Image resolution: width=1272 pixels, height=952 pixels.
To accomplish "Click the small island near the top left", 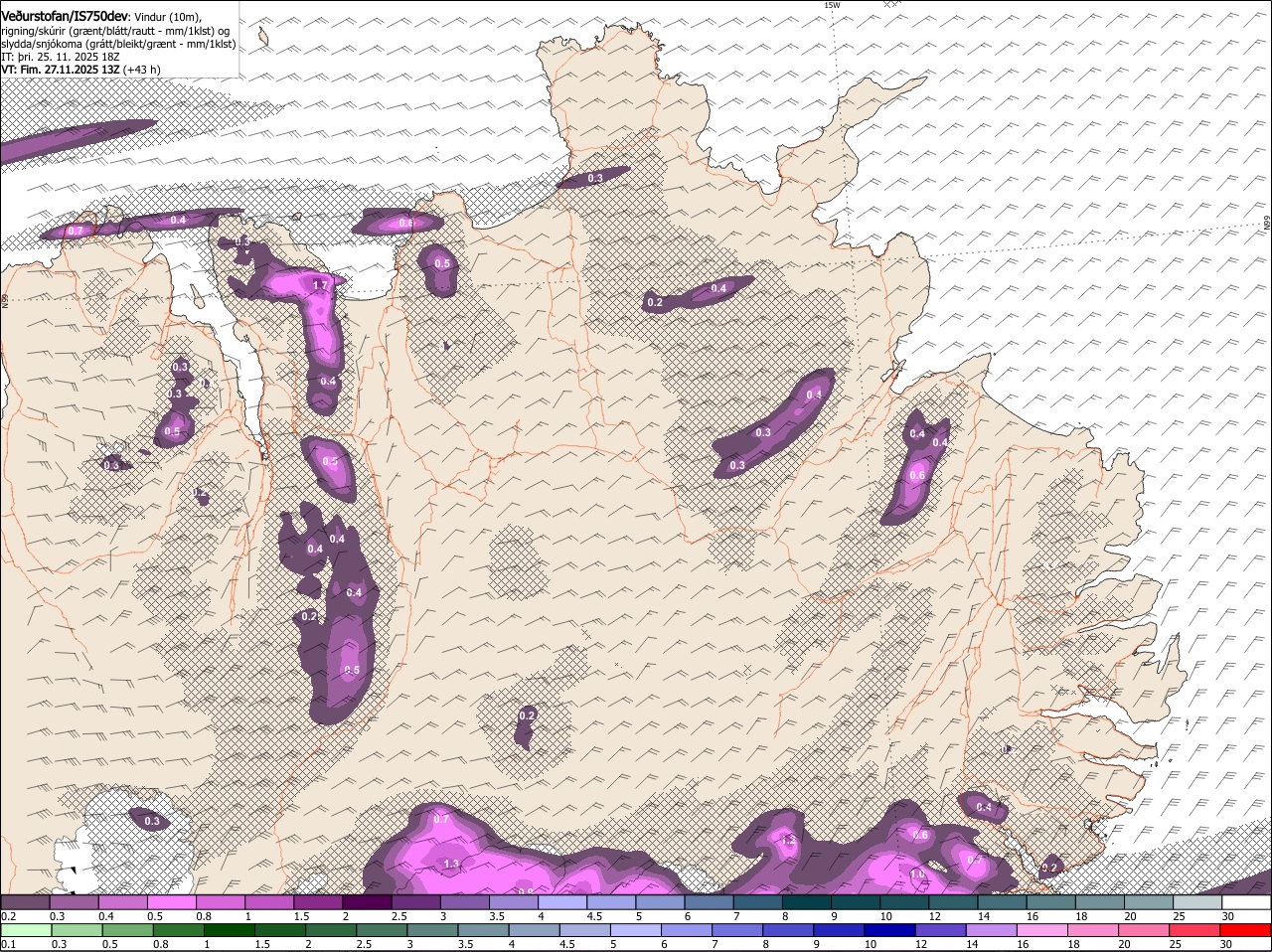I will pyautogui.click(x=263, y=37).
